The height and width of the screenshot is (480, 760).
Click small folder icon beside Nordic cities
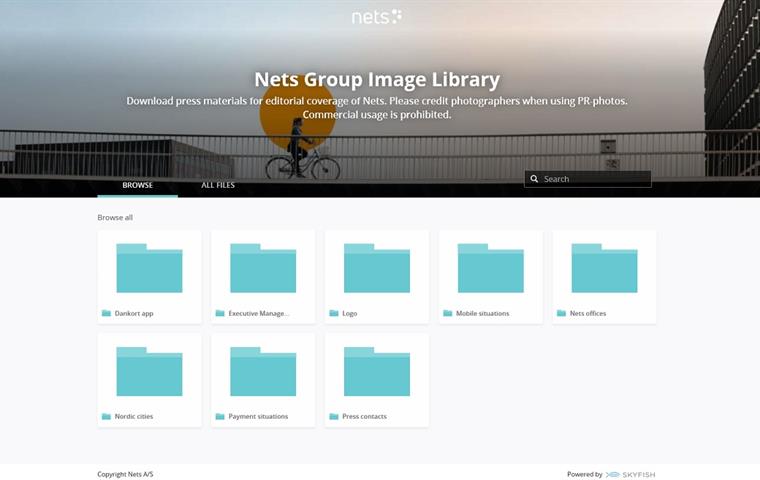(x=106, y=416)
